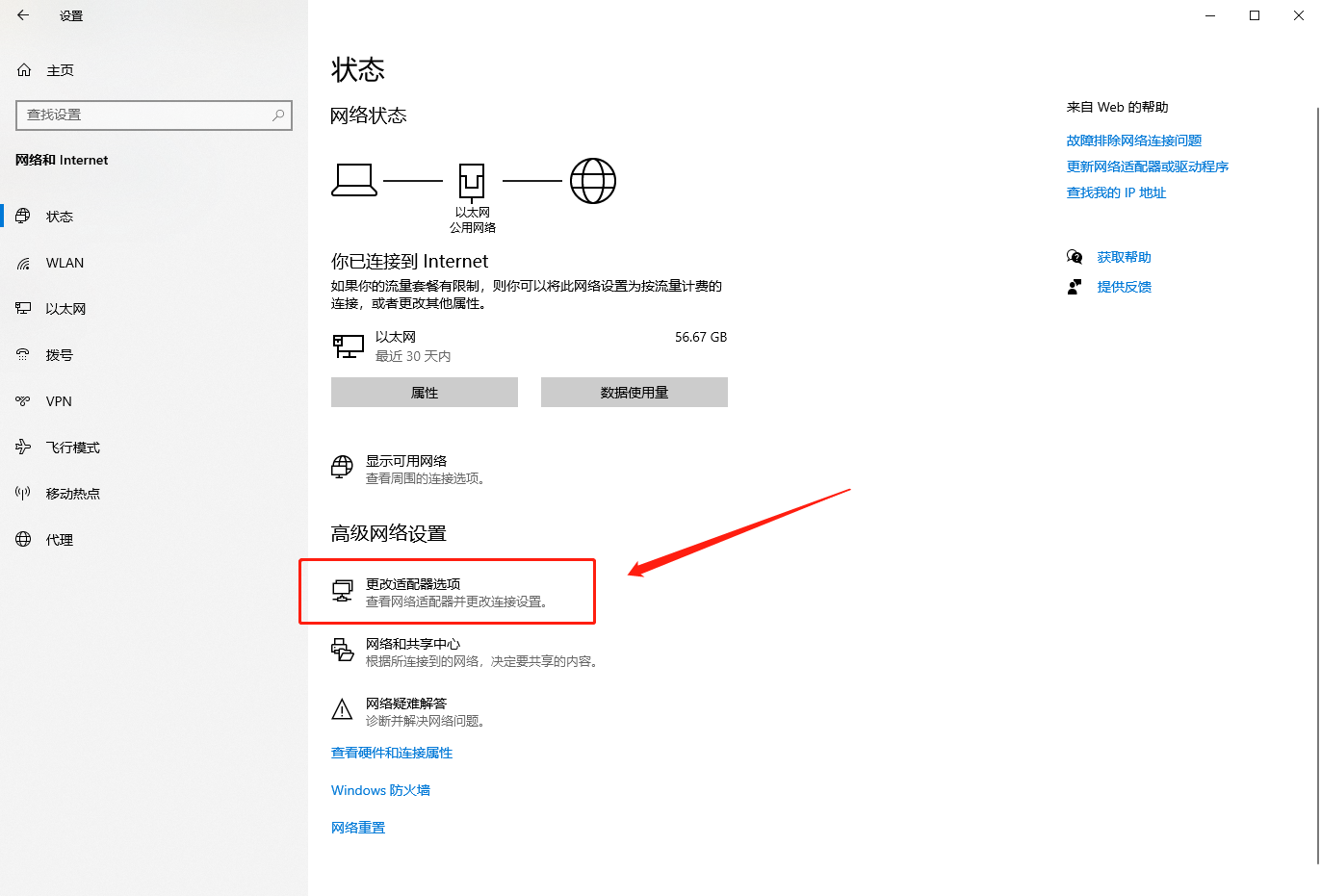The height and width of the screenshot is (896, 1321).
Task: Open the 代理 proxy settings
Action: 154,540
